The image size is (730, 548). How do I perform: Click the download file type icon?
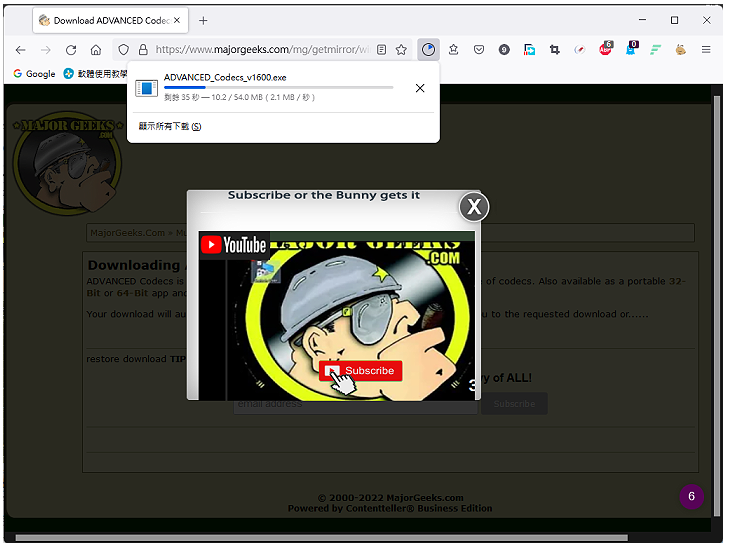pos(146,88)
